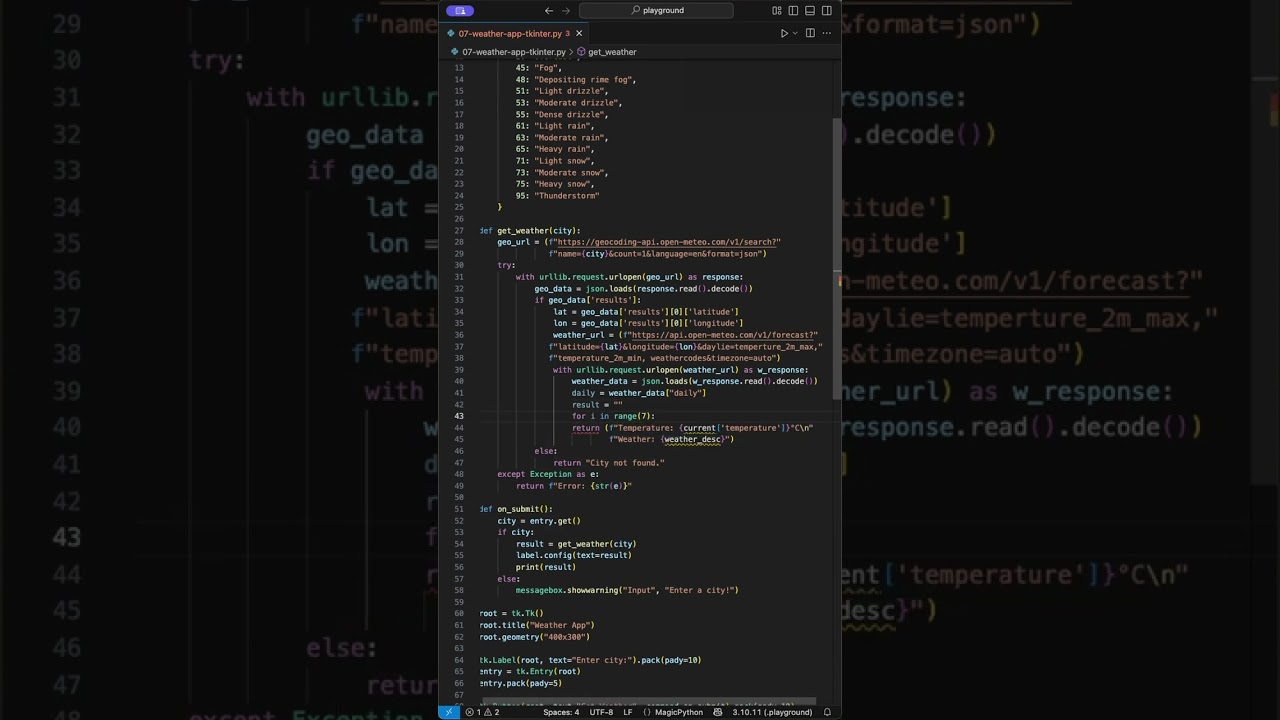Change the end-of-line sequence via LF
1280x720 pixels.
628,712
